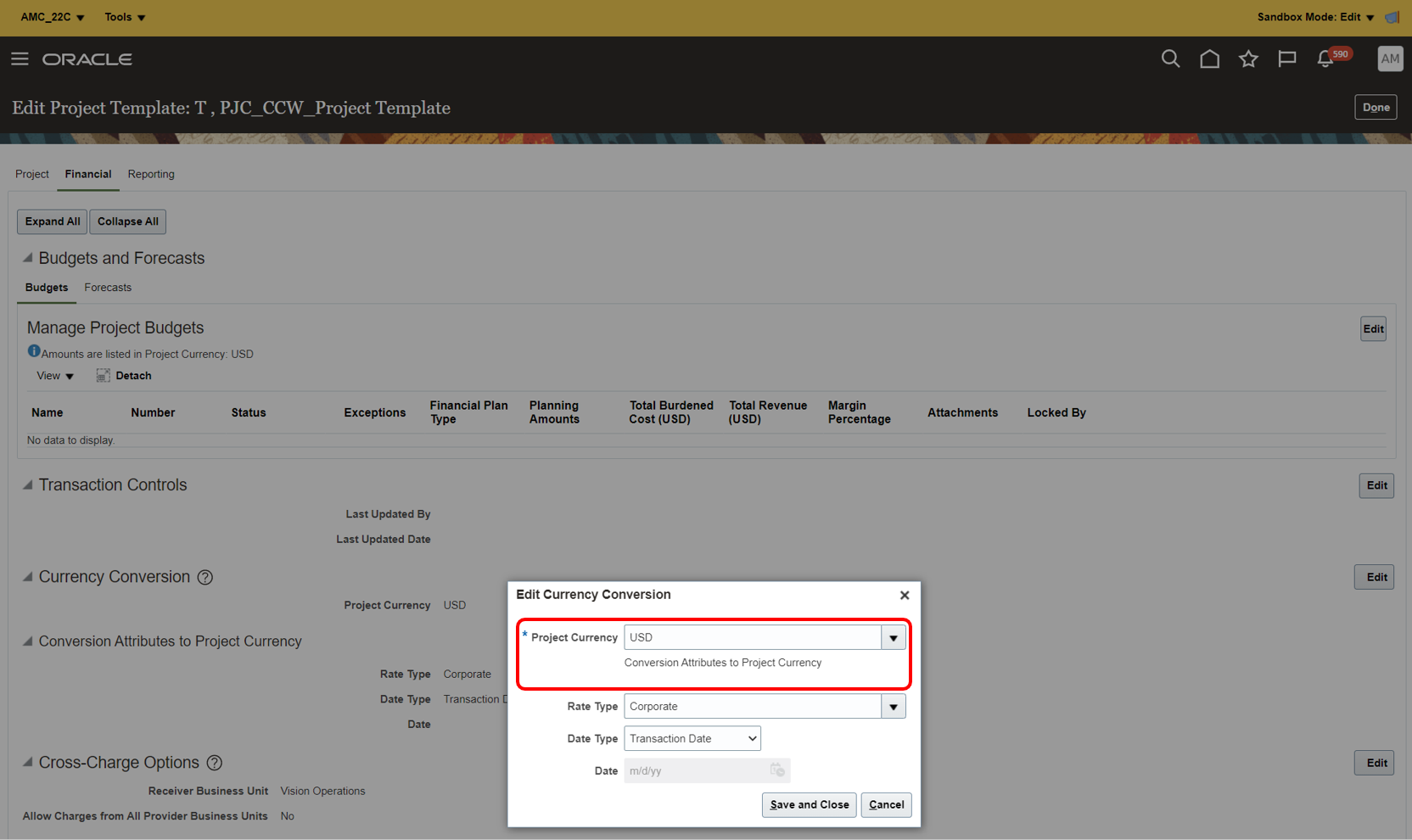Open help icon for Cross-Charge Options
This screenshot has width=1412, height=840.
pyautogui.click(x=215, y=763)
